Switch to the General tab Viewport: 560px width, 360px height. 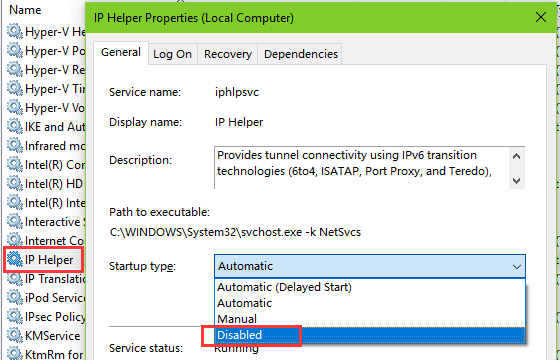point(121,52)
